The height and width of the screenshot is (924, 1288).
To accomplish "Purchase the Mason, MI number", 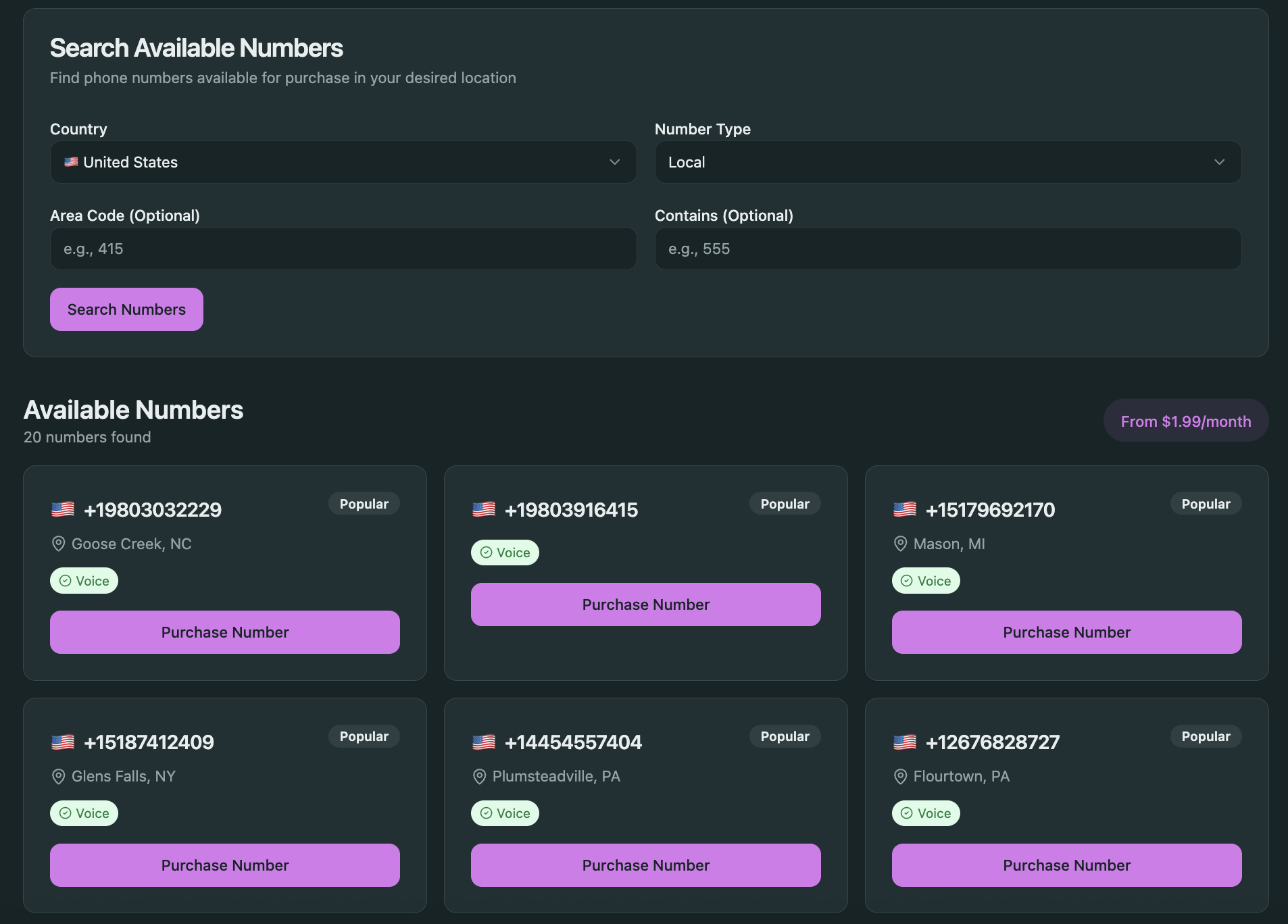I will 1066,632.
